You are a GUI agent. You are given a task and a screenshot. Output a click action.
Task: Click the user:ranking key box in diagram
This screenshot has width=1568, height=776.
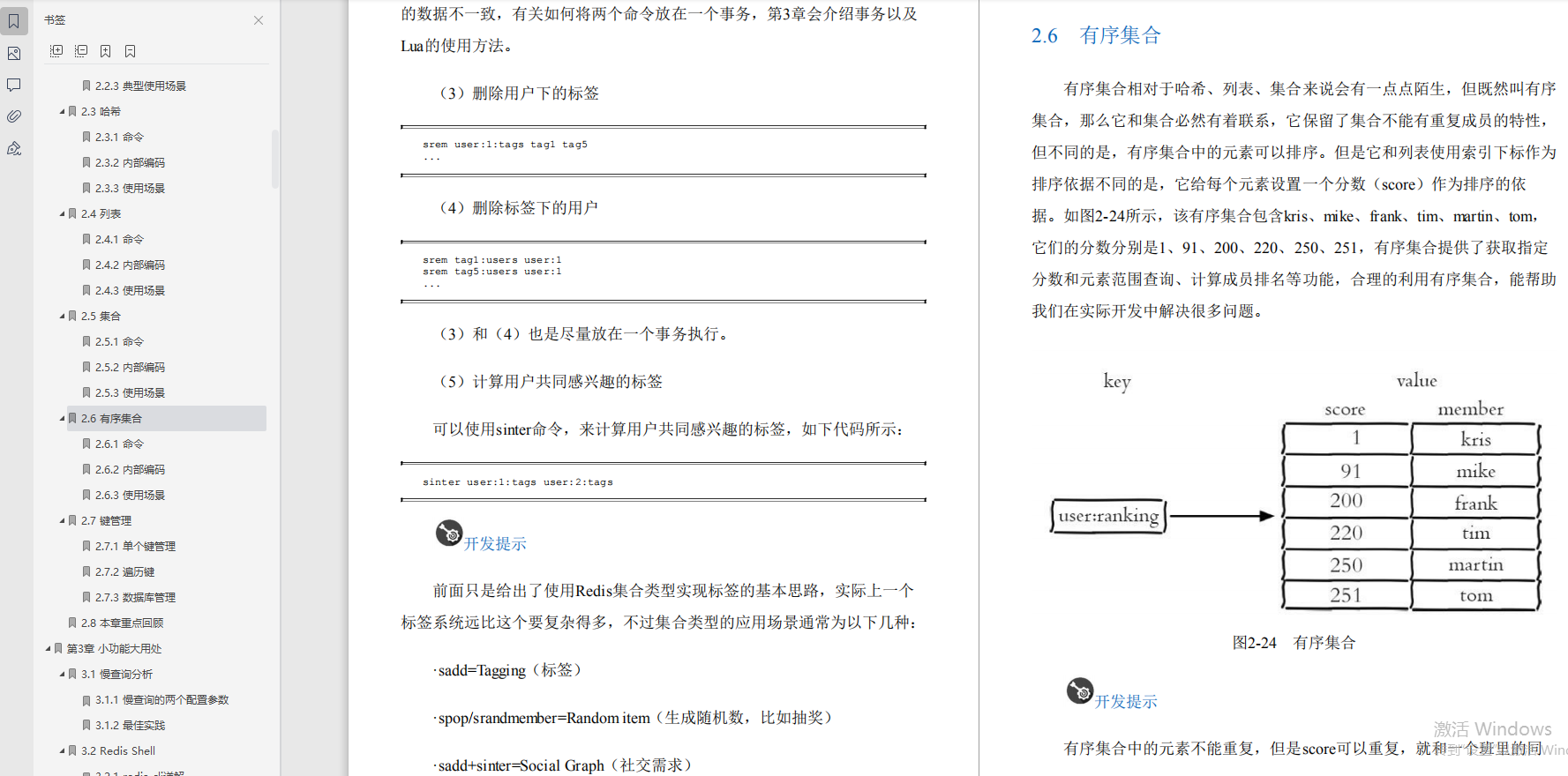(1108, 516)
